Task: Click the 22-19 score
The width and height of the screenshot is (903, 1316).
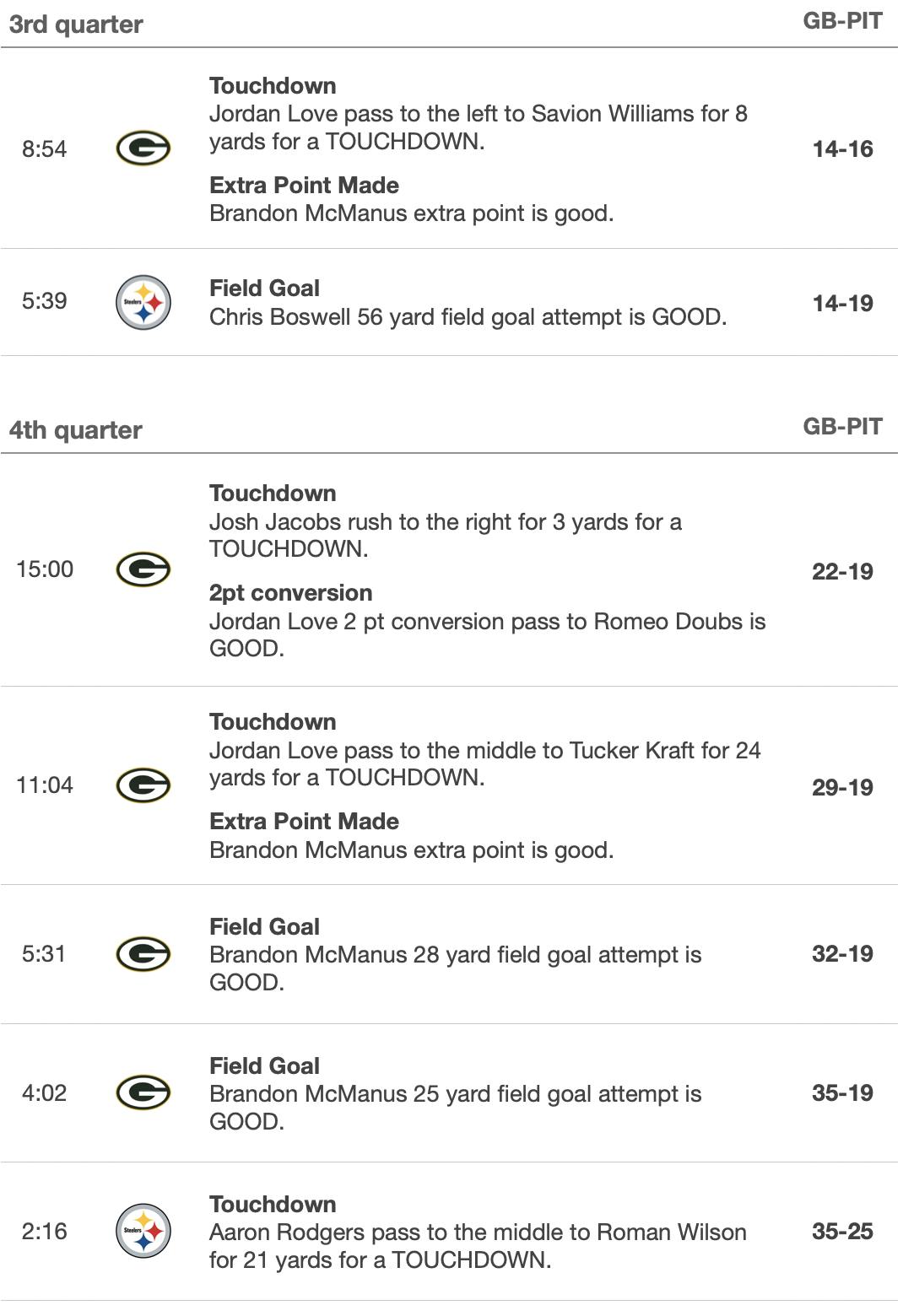Action: tap(842, 572)
